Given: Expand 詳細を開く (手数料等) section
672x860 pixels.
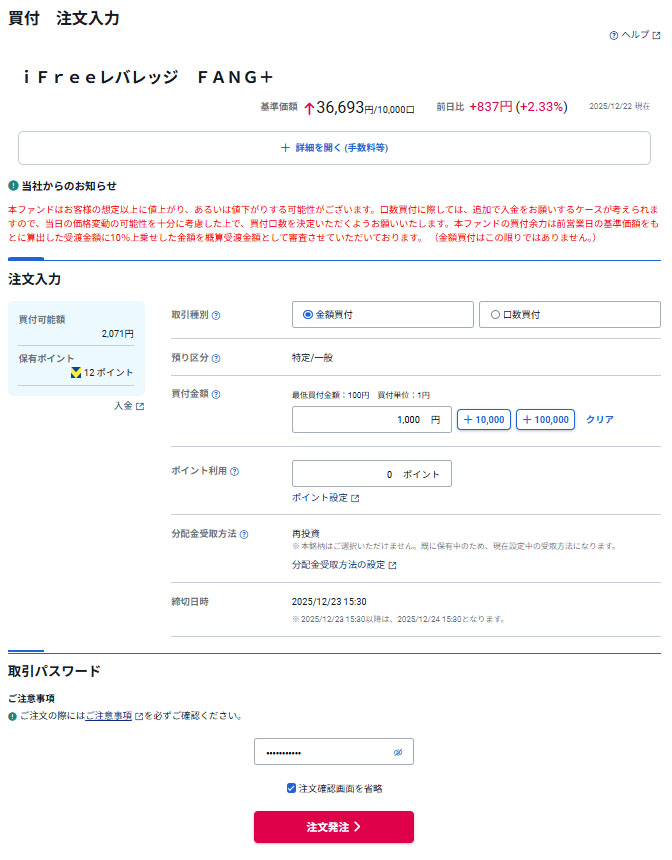Looking at the screenshot, I should 334,148.
